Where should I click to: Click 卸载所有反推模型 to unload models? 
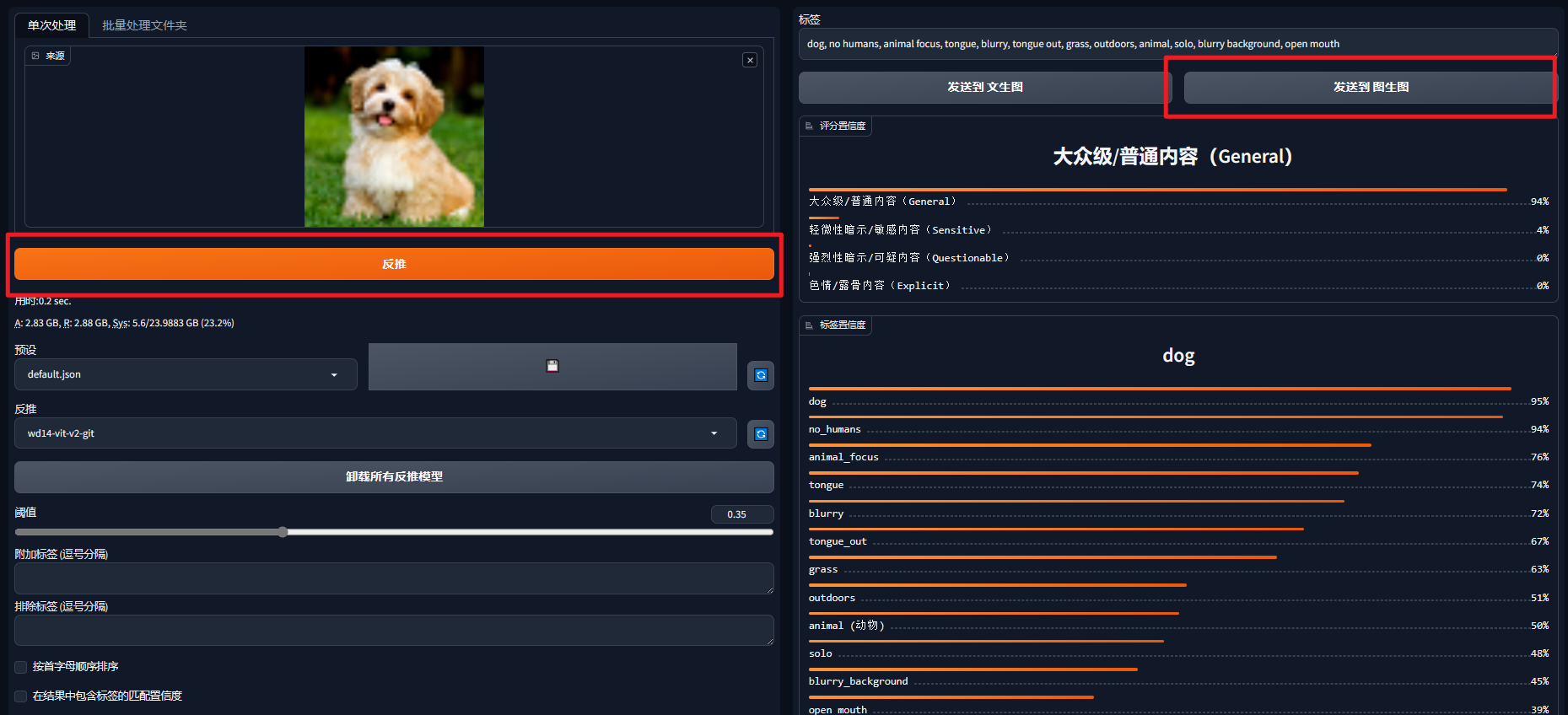point(394,476)
